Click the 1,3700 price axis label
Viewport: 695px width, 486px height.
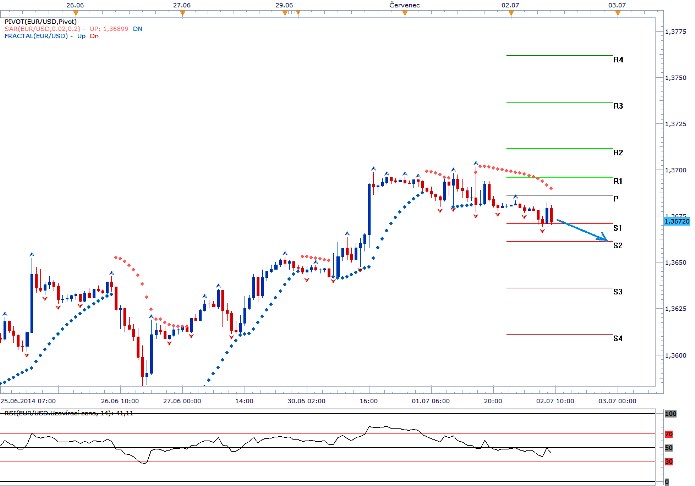[x=676, y=171]
